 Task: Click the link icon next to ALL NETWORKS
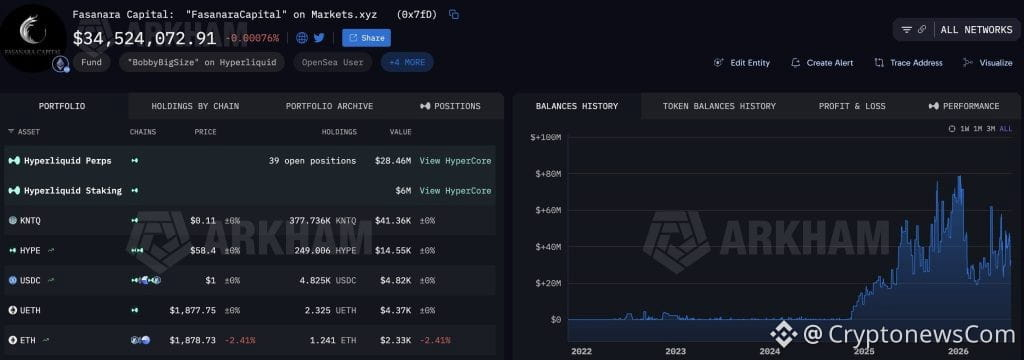click(x=922, y=29)
